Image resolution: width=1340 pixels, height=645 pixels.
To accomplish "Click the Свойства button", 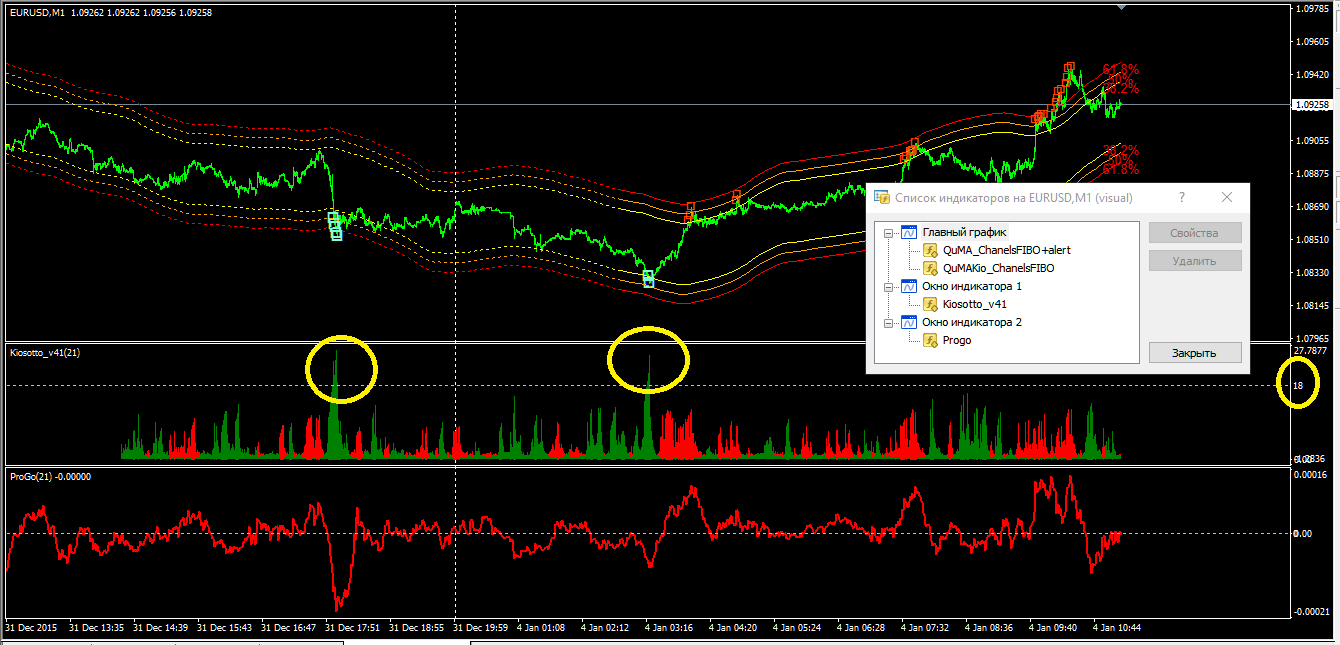I will [x=1195, y=233].
